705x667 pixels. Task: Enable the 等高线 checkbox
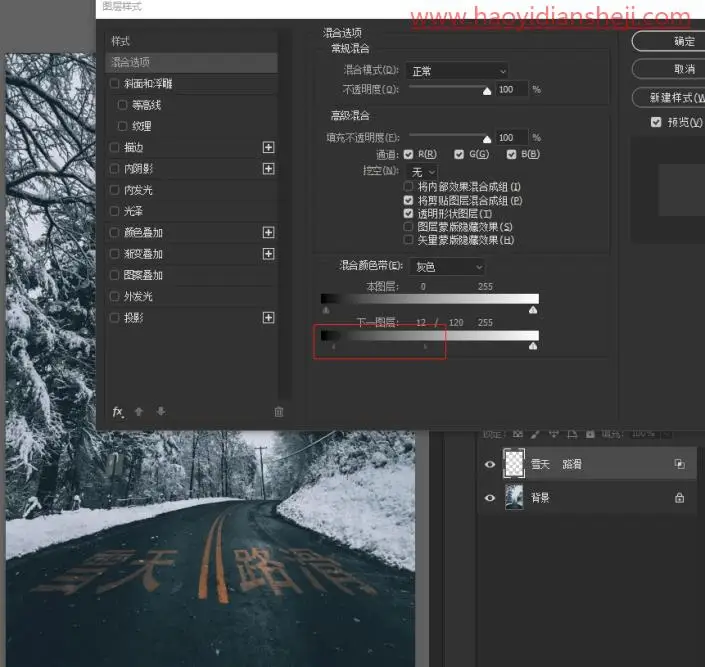[x=122, y=105]
